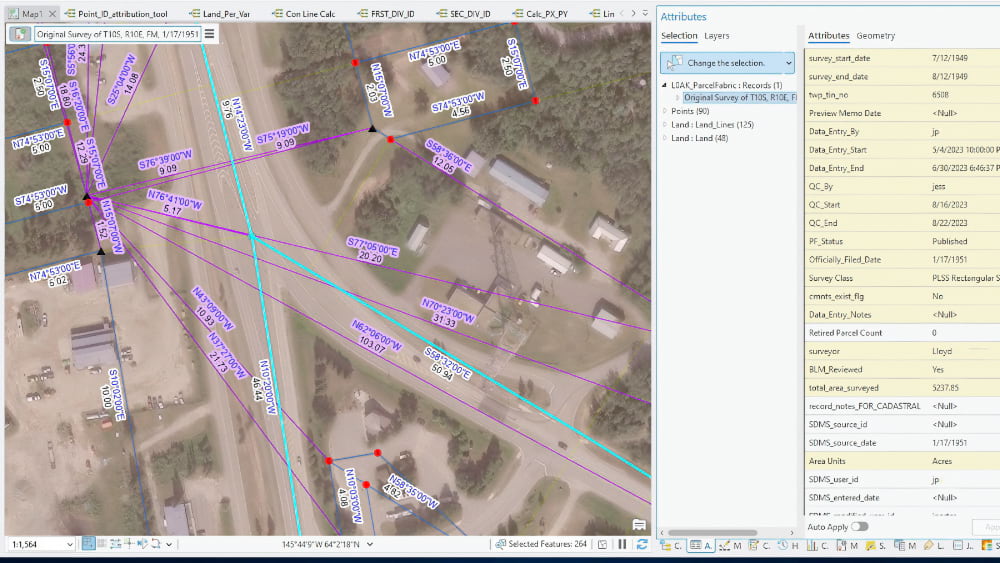Click the survey_start_date value 7/12/1949
This screenshot has height=563, width=1000.
pyautogui.click(x=950, y=58)
